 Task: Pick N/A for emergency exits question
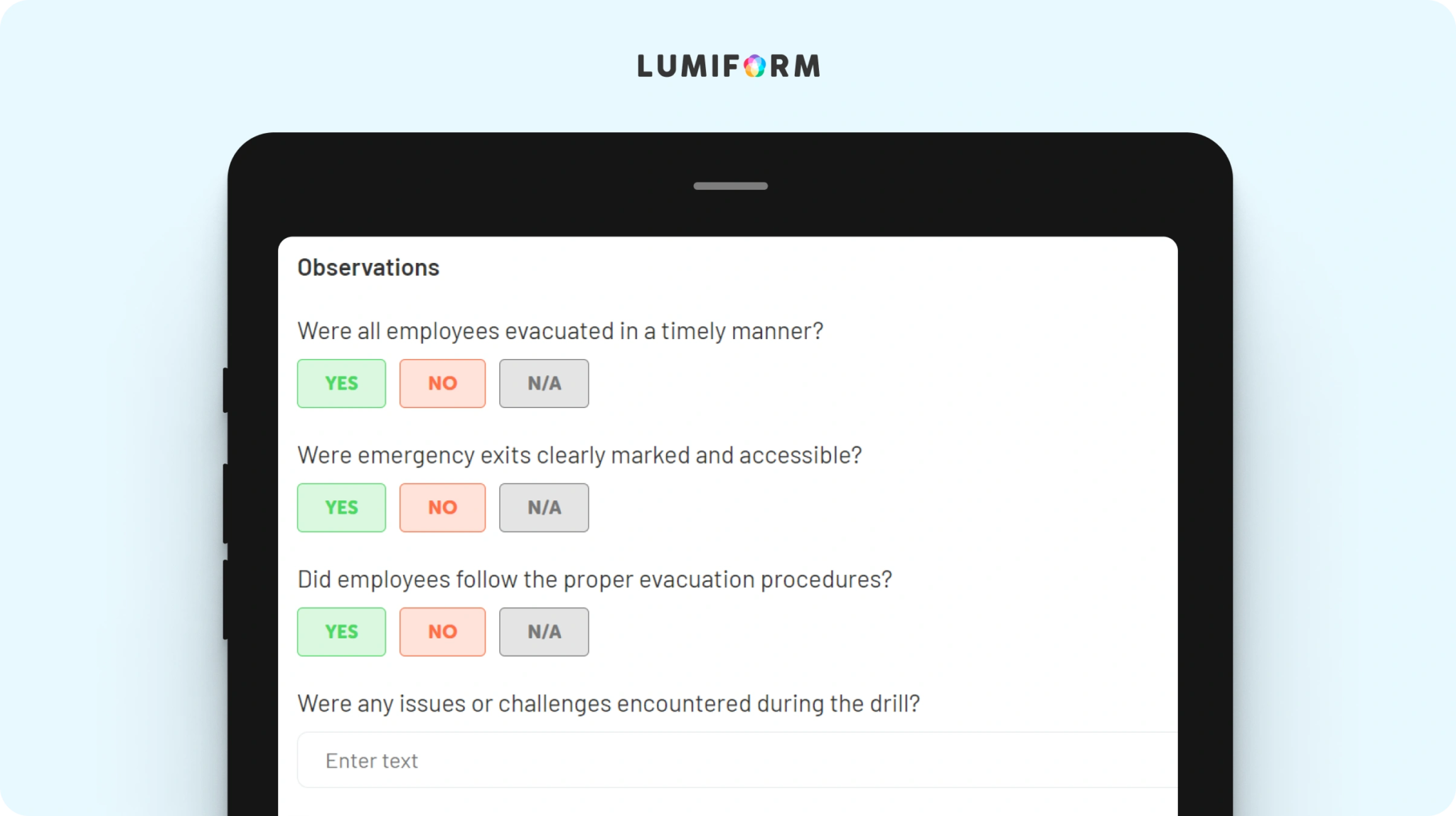(x=544, y=508)
